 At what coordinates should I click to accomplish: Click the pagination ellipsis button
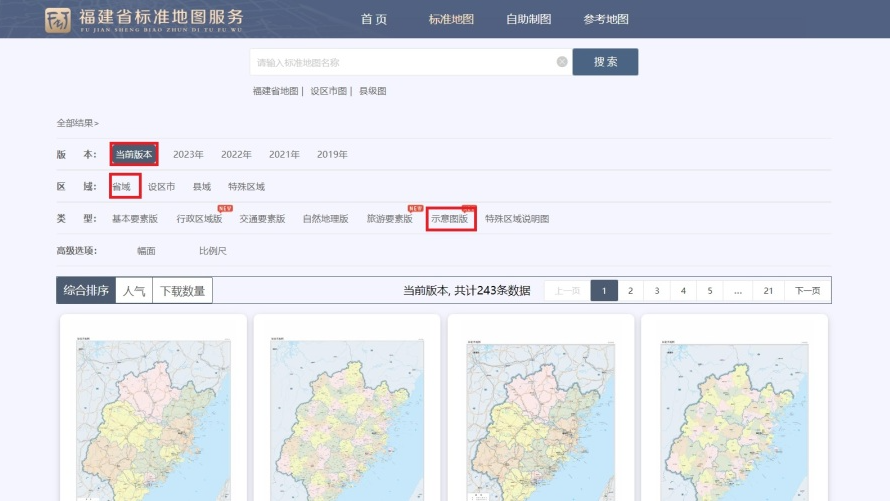738,291
